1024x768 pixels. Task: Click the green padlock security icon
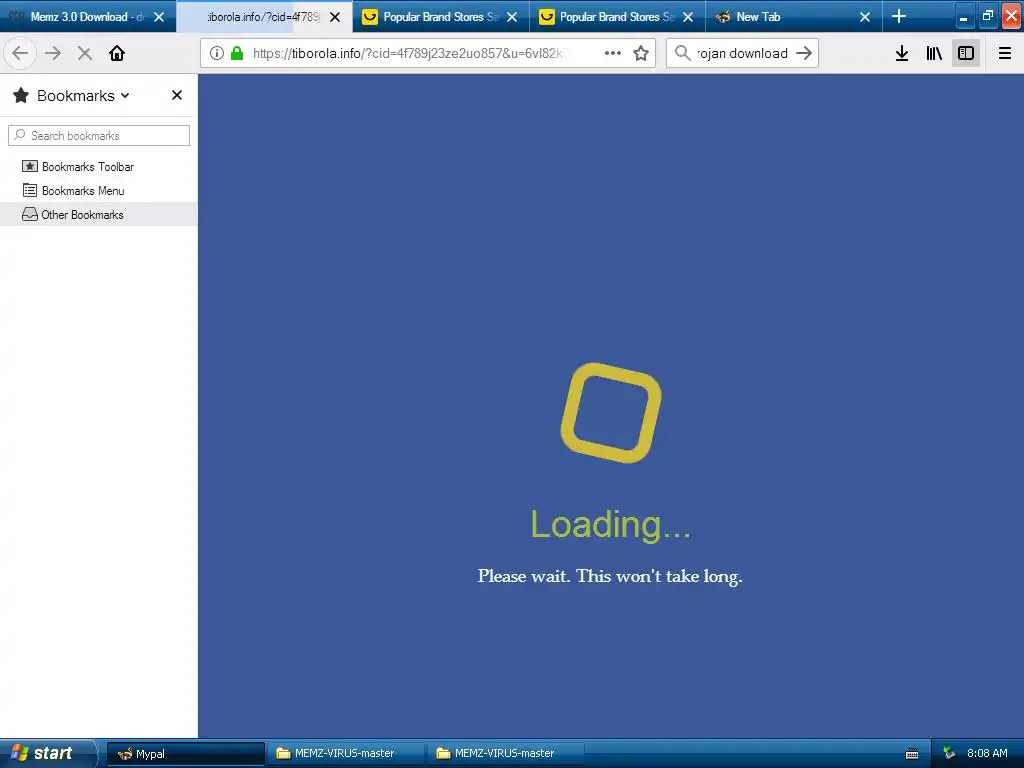point(237,53)
